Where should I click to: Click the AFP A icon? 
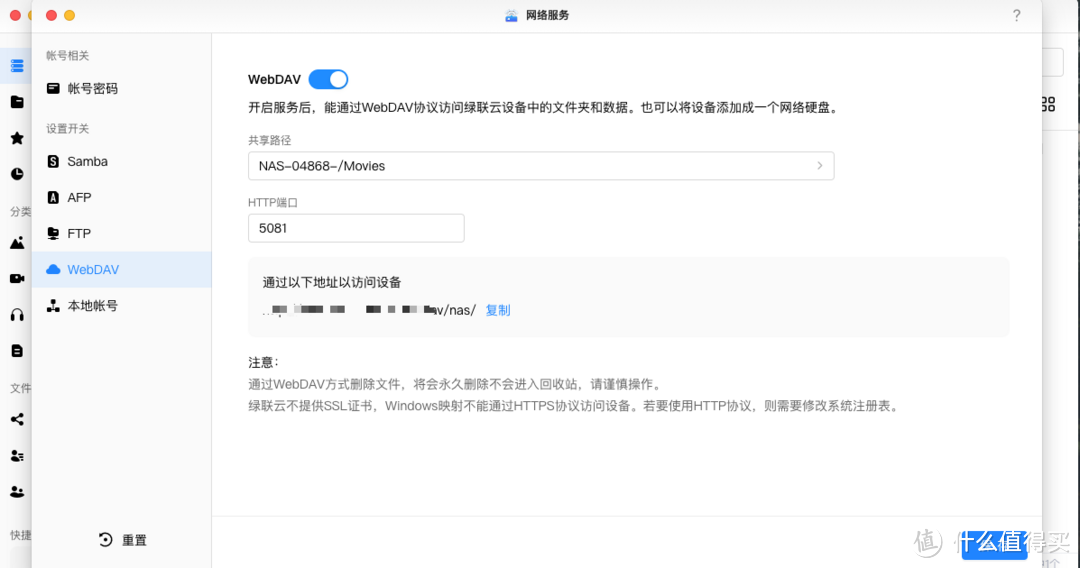(x=53, y=198)
